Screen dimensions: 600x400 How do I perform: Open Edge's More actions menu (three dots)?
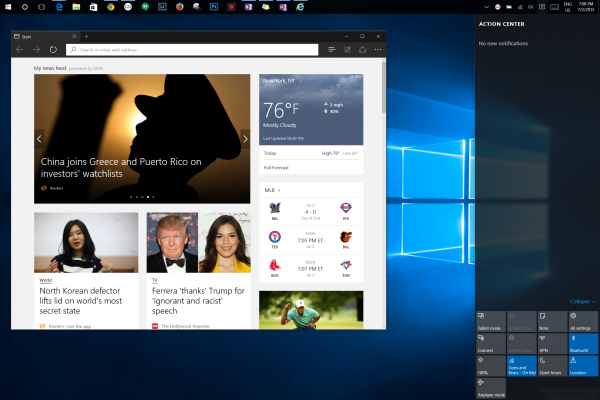pyautogui.click(x=376, y=49)
